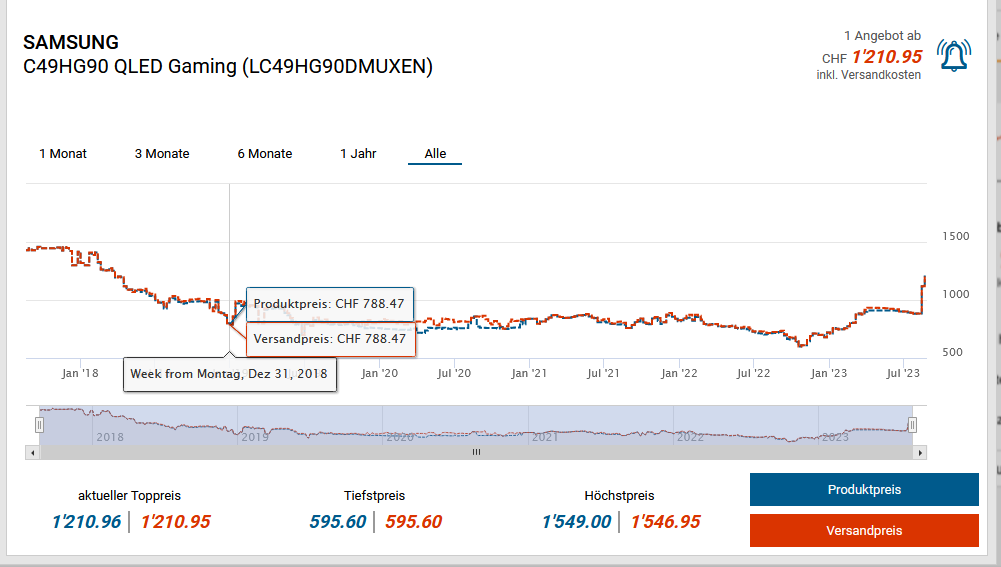1001x567 pixels.
Task: Select the 6 Monate time range
Action: [x=265, y=154]
